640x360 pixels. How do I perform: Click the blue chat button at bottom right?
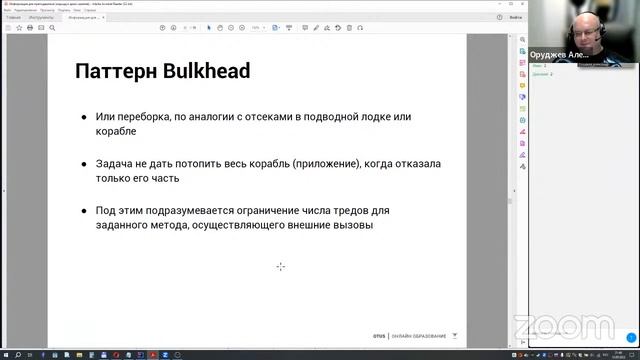tap(631, 337)
